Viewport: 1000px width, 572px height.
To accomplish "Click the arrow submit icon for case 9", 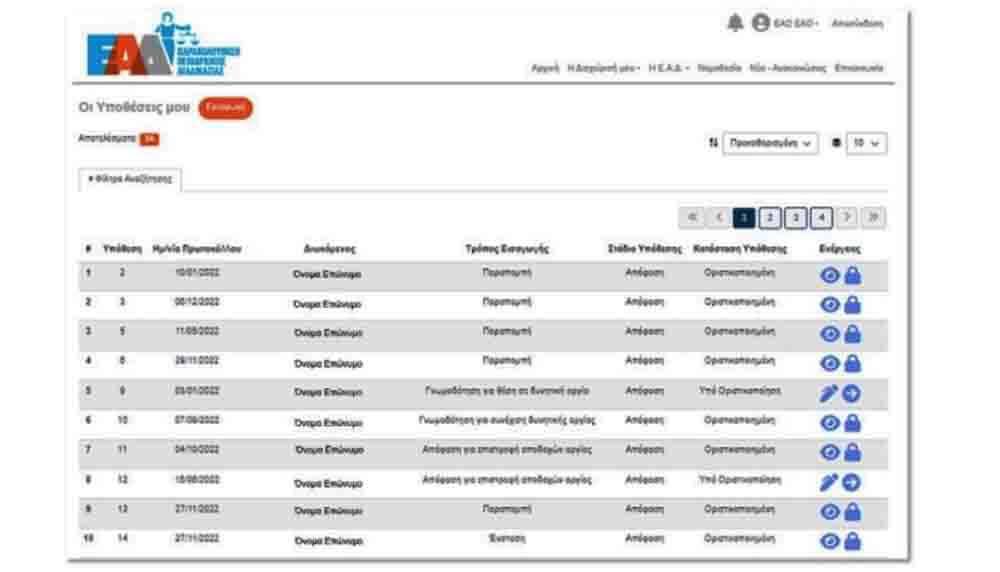I will pos(851,393).
